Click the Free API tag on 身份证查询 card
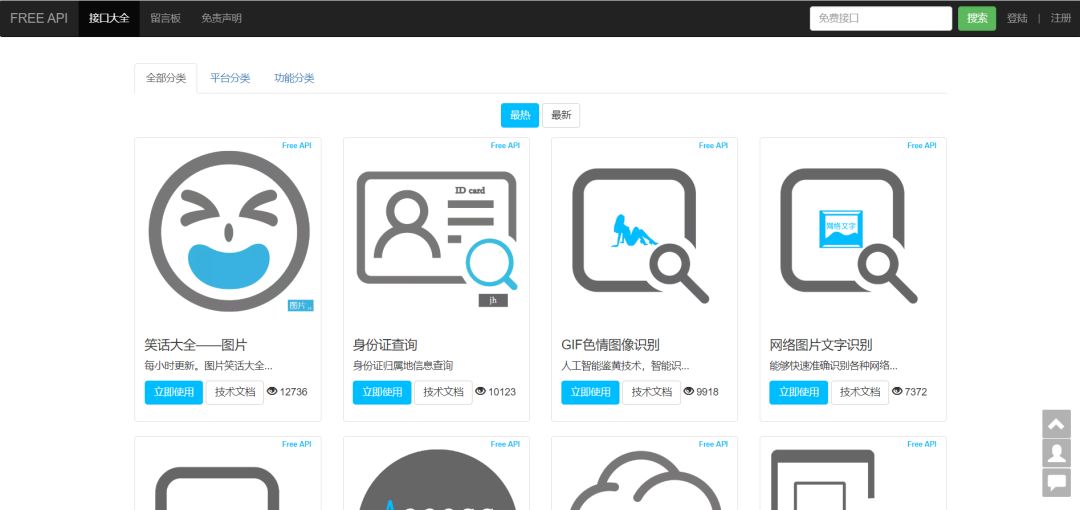This screenshot has height=510, width=1080. [x=506, y=145]
